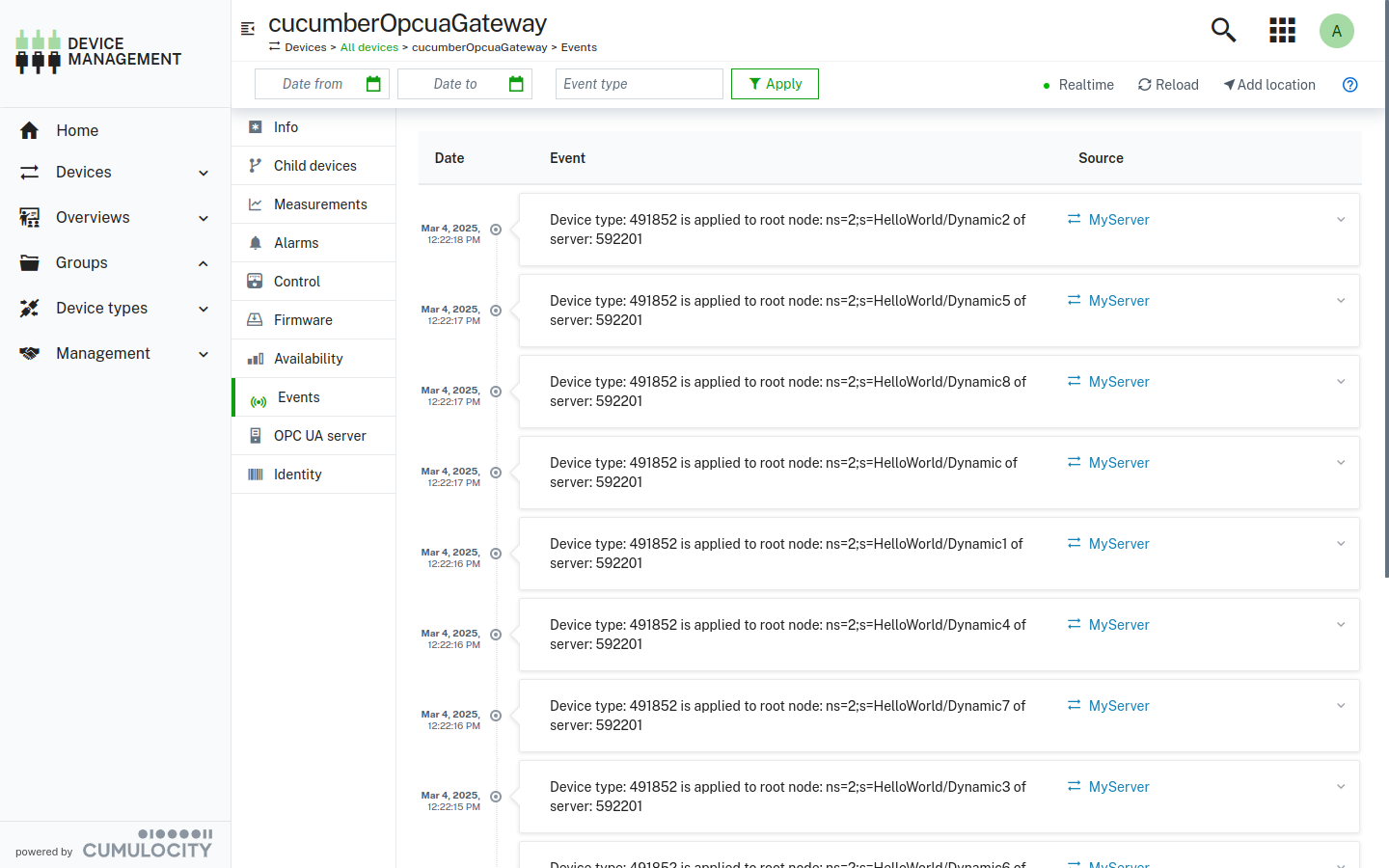The height and width of the screenshot is (868, 1389).
Task: Open the application switcher grid icon
Action: click(x=1282, y=30)
